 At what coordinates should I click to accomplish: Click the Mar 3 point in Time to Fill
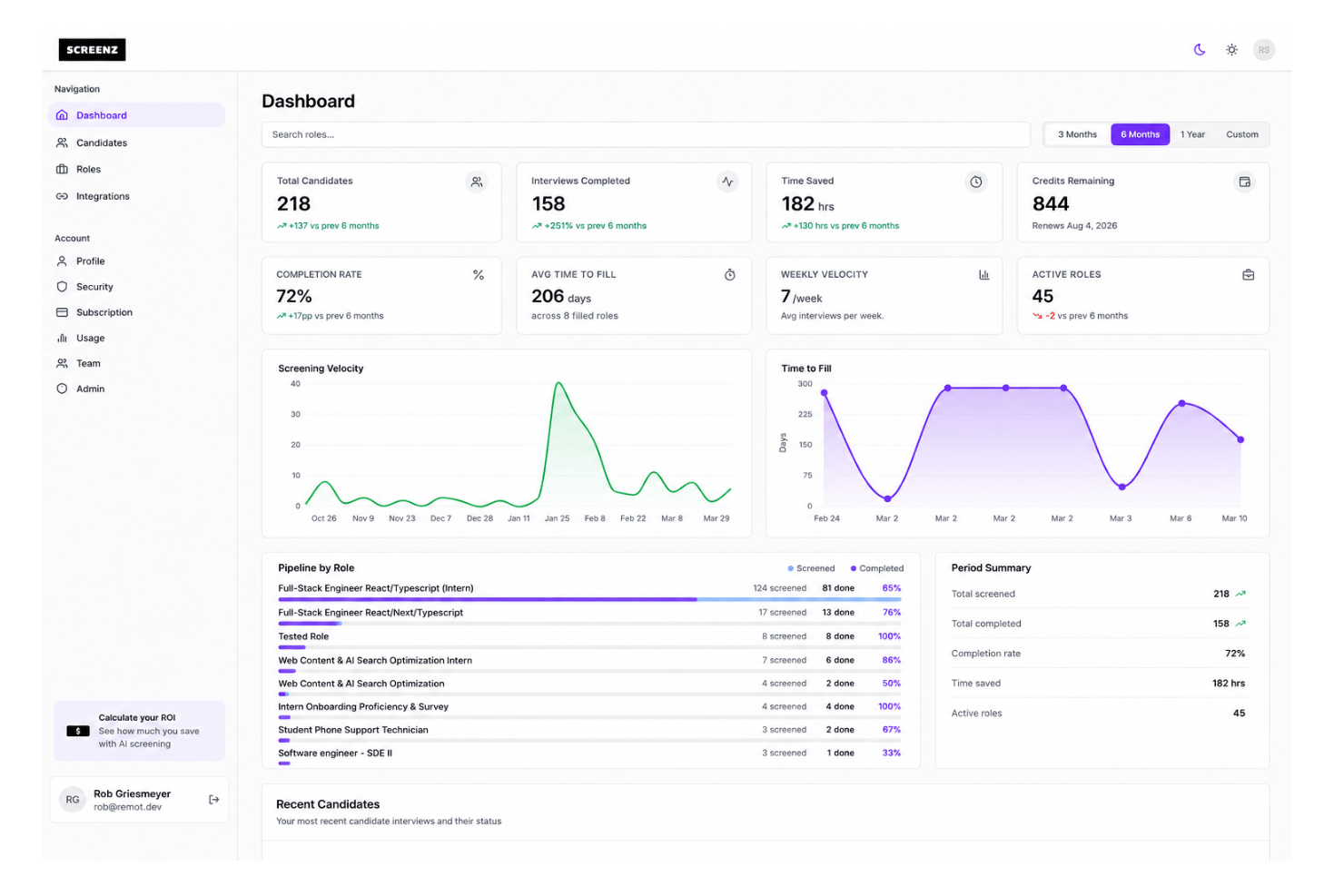tap(1122, 487)
